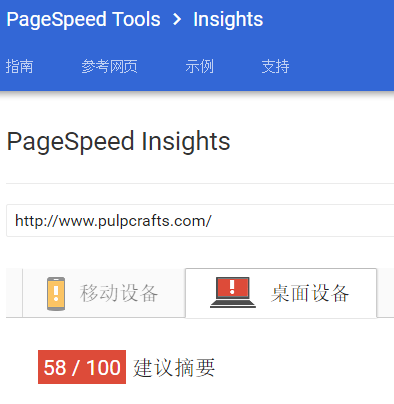Open the 示例 menu item
Screen dimensions: 394x404
pyautogui.click(x=199, y=66)
